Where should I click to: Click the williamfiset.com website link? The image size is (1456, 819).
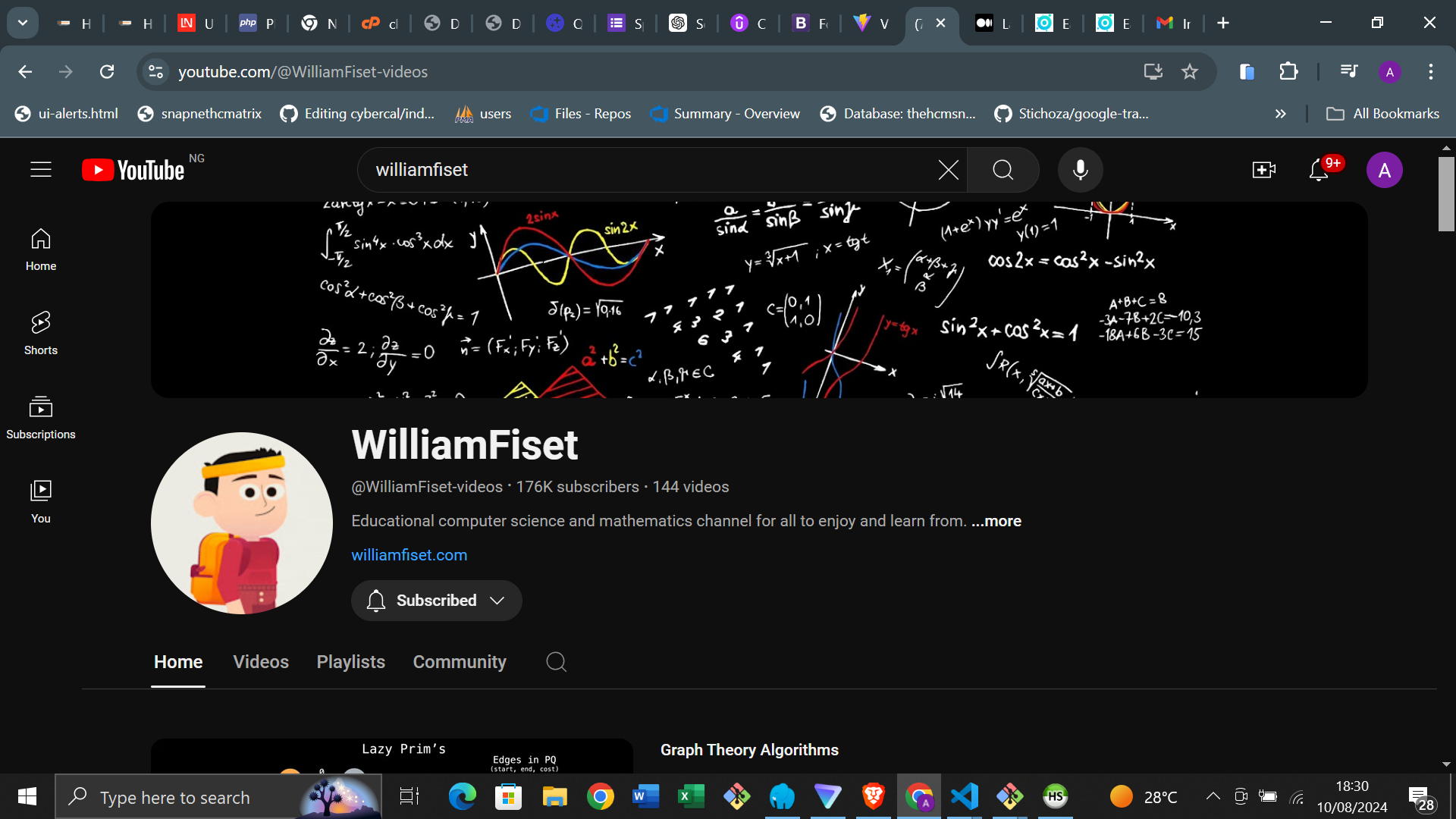[x=409, y=555]
